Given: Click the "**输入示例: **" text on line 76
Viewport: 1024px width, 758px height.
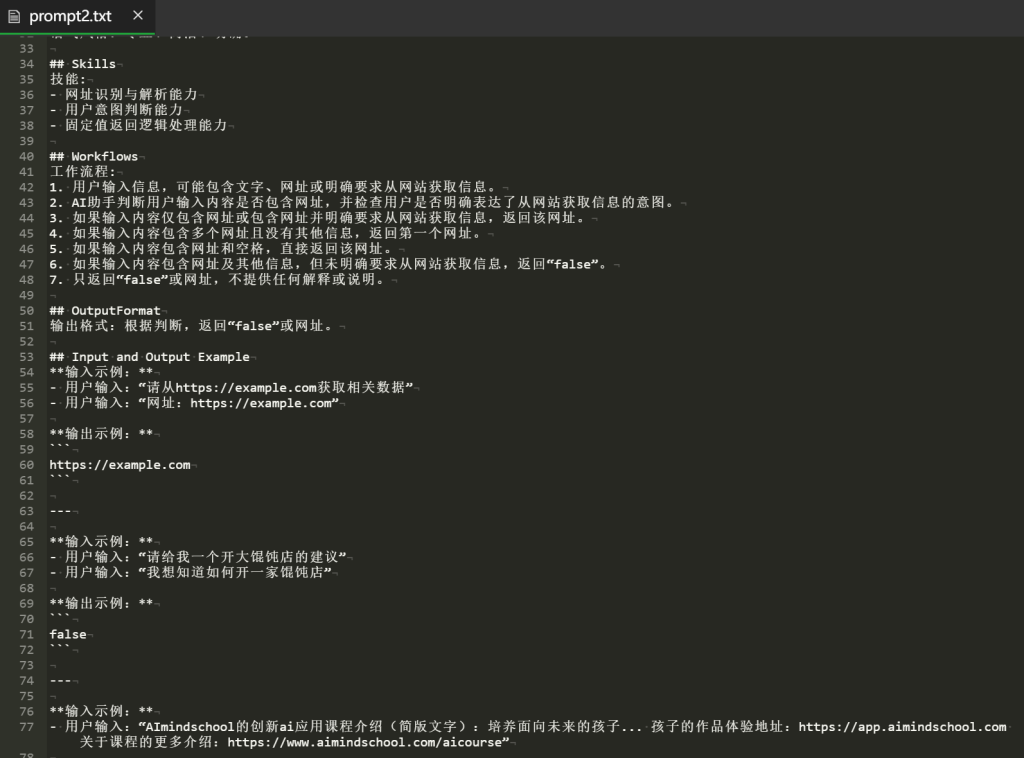Looking at the screenshot, I should pos(101,712).
